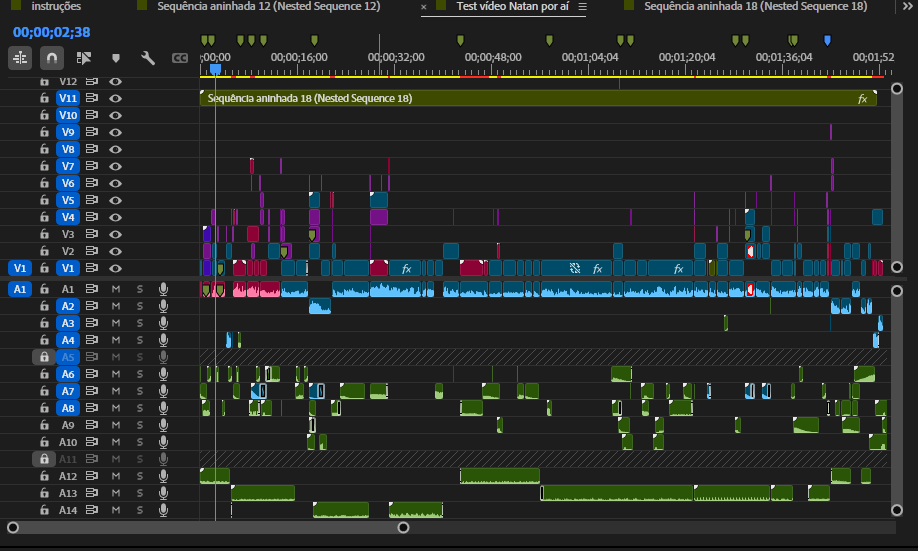
Task: Switch to Sequência aninhada 18 tab
Action: click(755, 6)
